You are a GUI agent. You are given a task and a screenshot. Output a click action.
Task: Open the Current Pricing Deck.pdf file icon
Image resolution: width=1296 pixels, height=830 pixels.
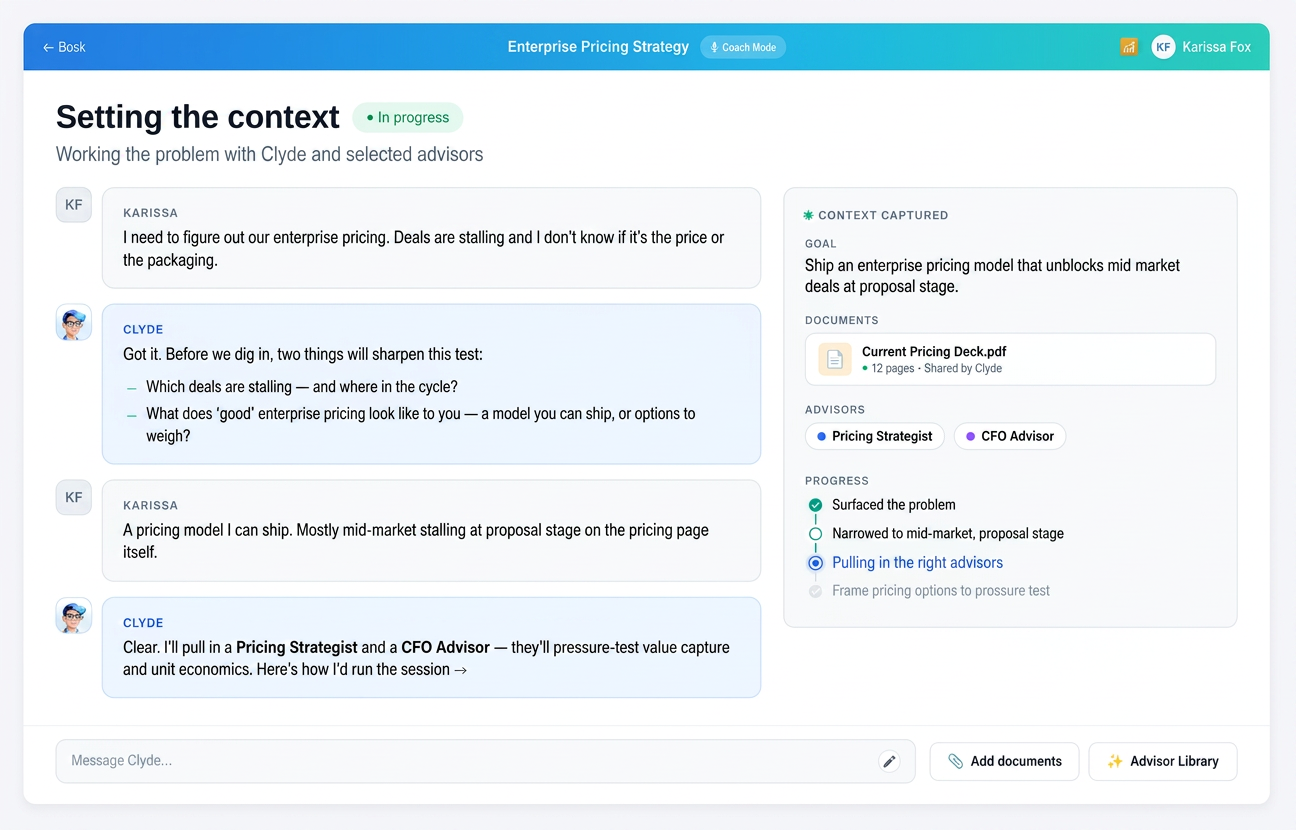[835, 359]
